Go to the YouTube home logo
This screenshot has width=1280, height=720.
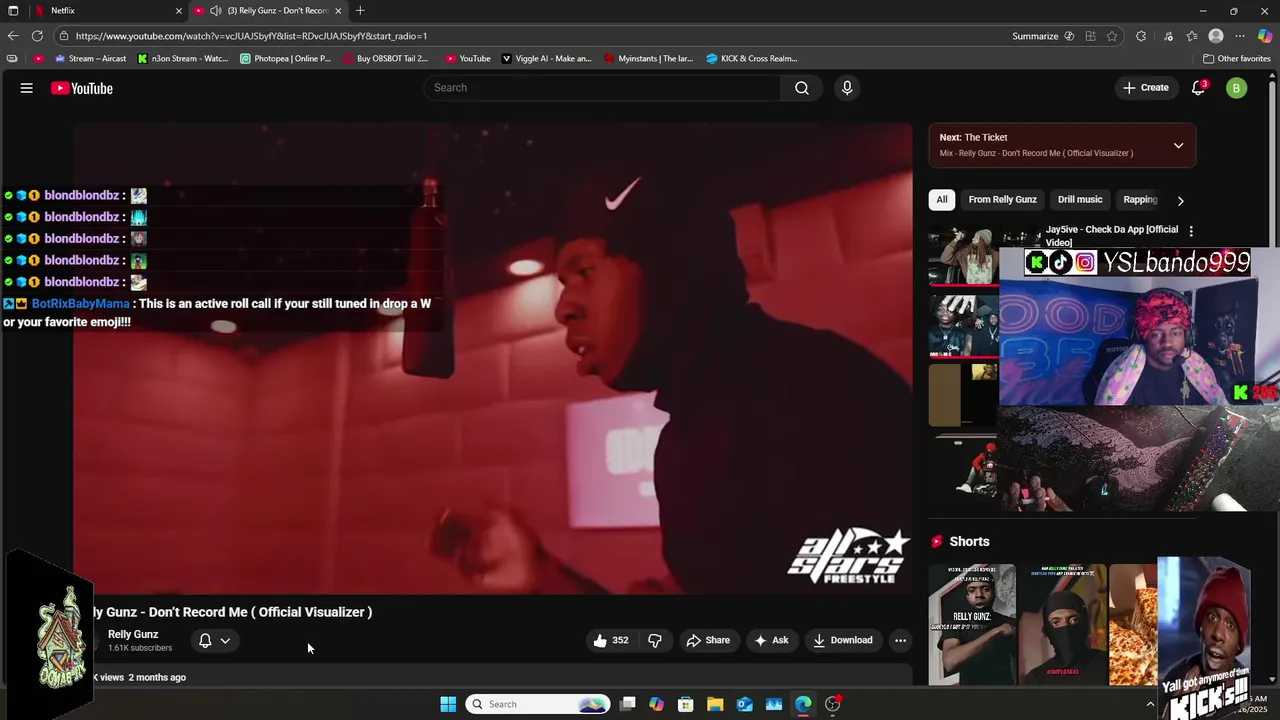point(82,88)
